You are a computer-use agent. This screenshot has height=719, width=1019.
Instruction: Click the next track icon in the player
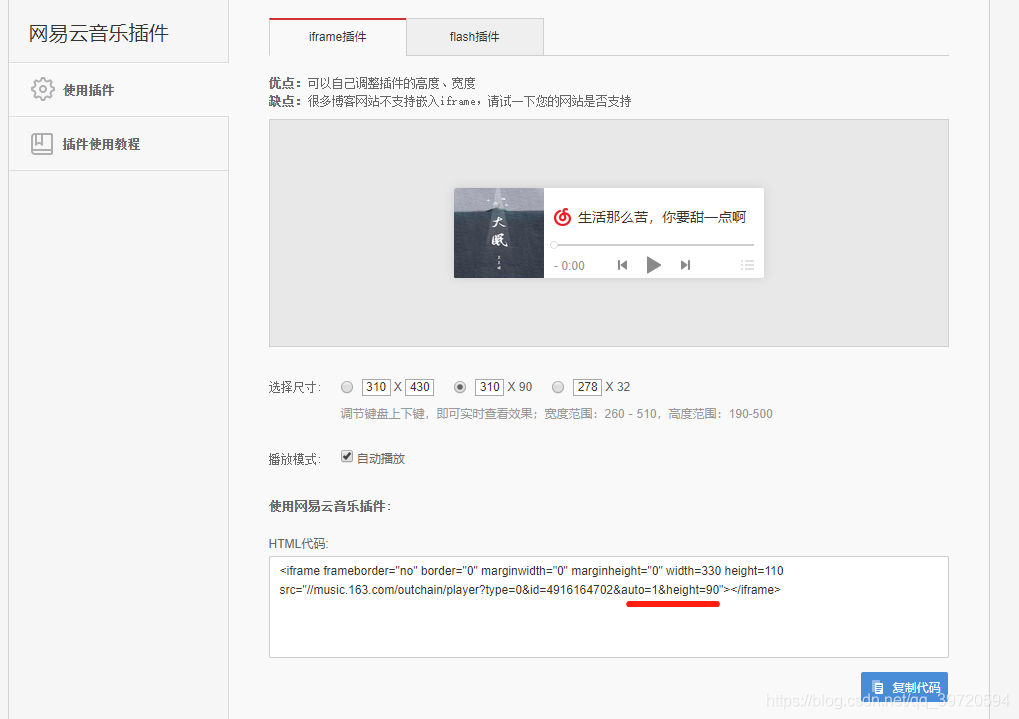[x=684, y=264]
